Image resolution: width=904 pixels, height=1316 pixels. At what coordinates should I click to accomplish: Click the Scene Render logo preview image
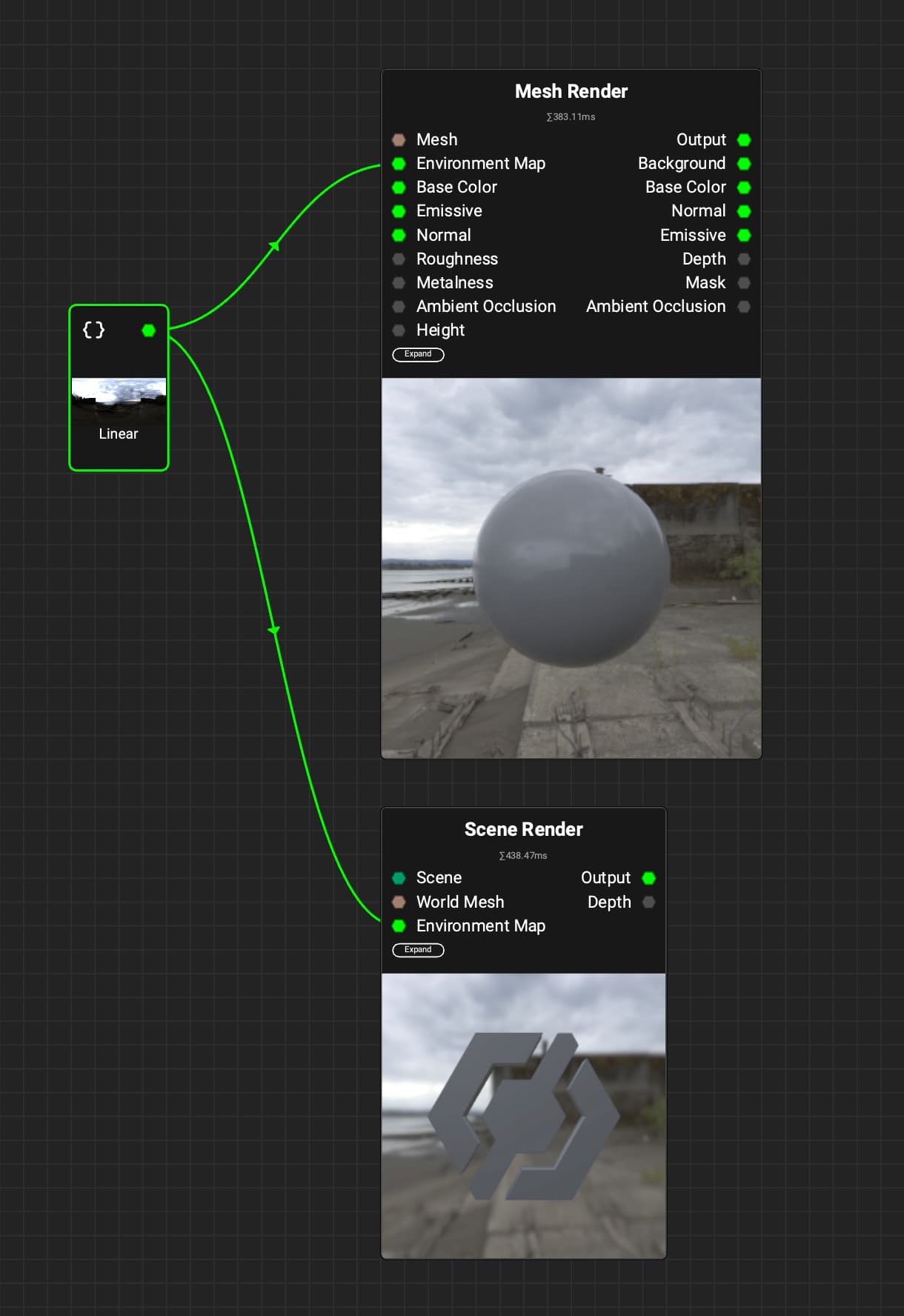click(x=523, y=1115)
